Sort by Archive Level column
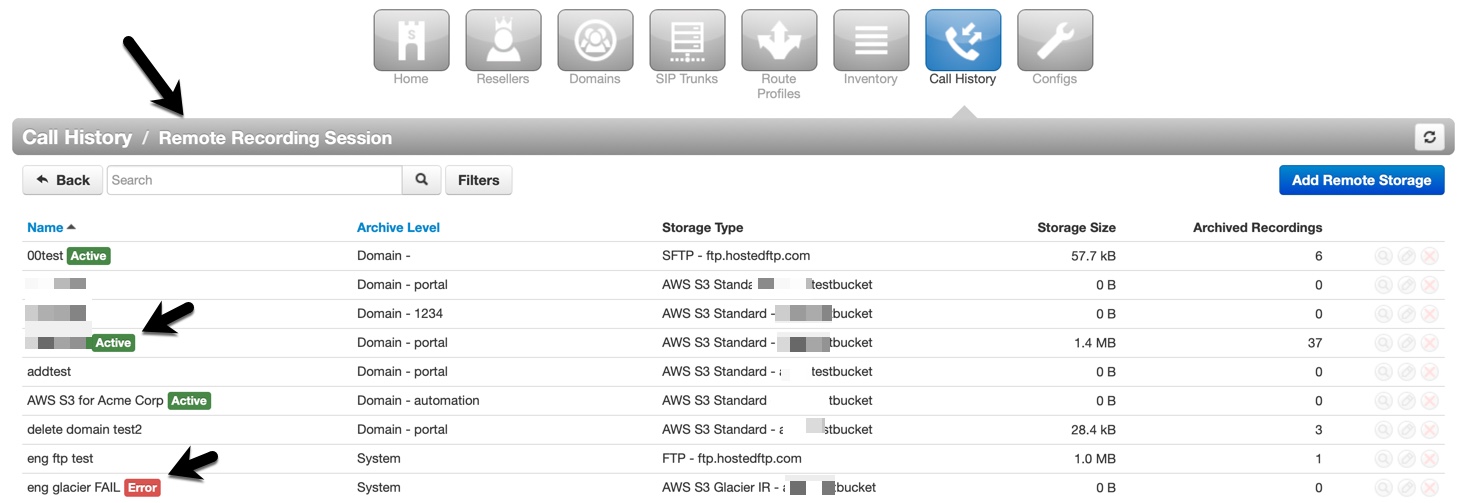The image size is (1468, 503). pyautogui.click(x=398, y=228)
